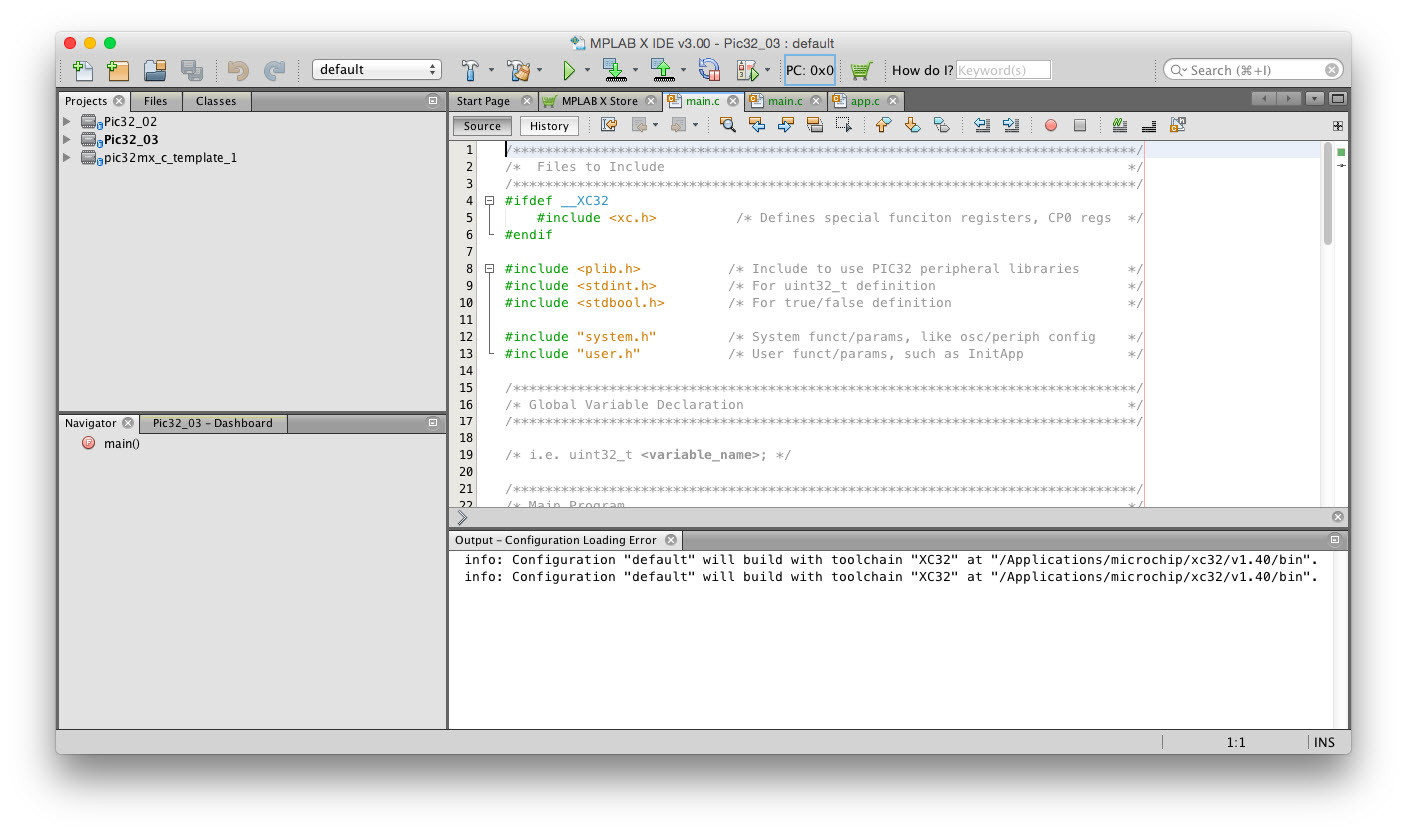Collapse the #ifdef __XC32 code fold
The height and width of the screenshot is (835, 1408).
coord(490,201)
